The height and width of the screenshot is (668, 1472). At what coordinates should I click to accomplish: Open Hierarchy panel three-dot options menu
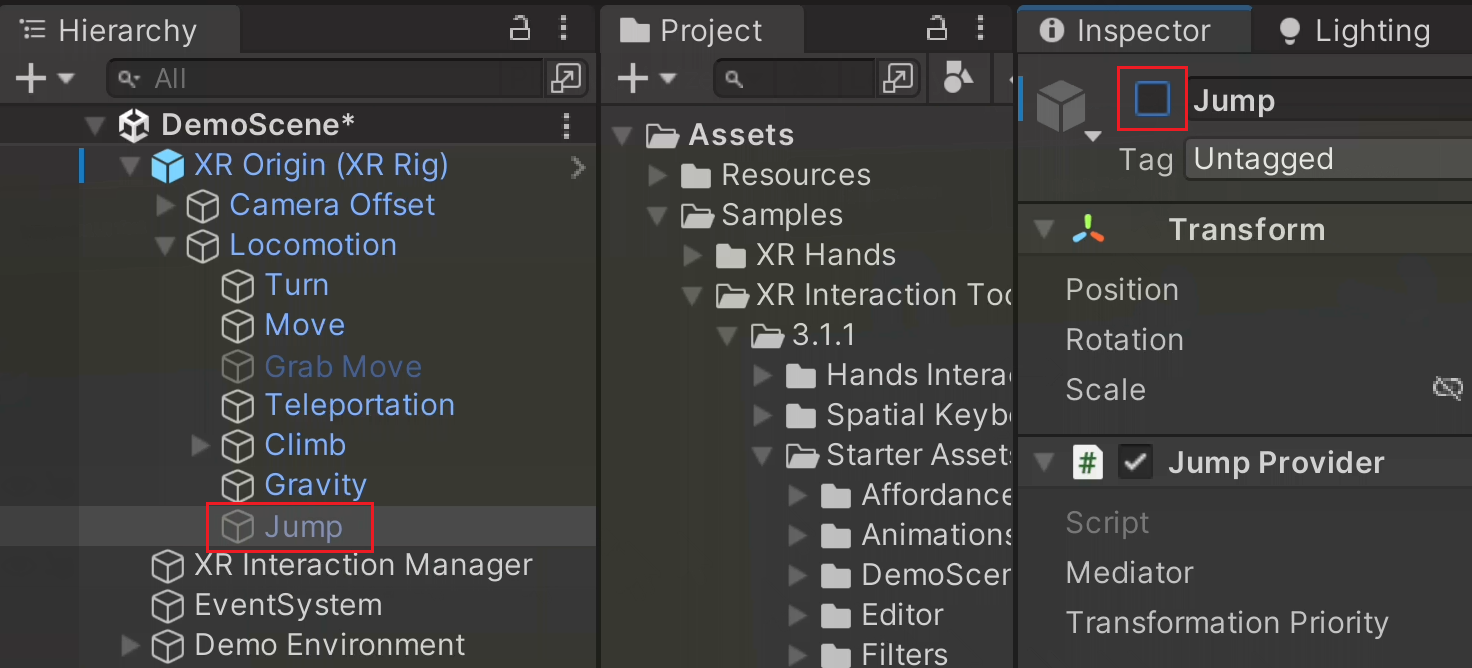564,29
